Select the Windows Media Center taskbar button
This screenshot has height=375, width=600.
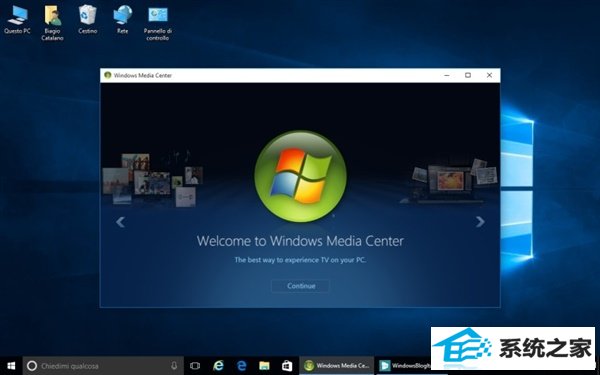[x=336, y=366]
